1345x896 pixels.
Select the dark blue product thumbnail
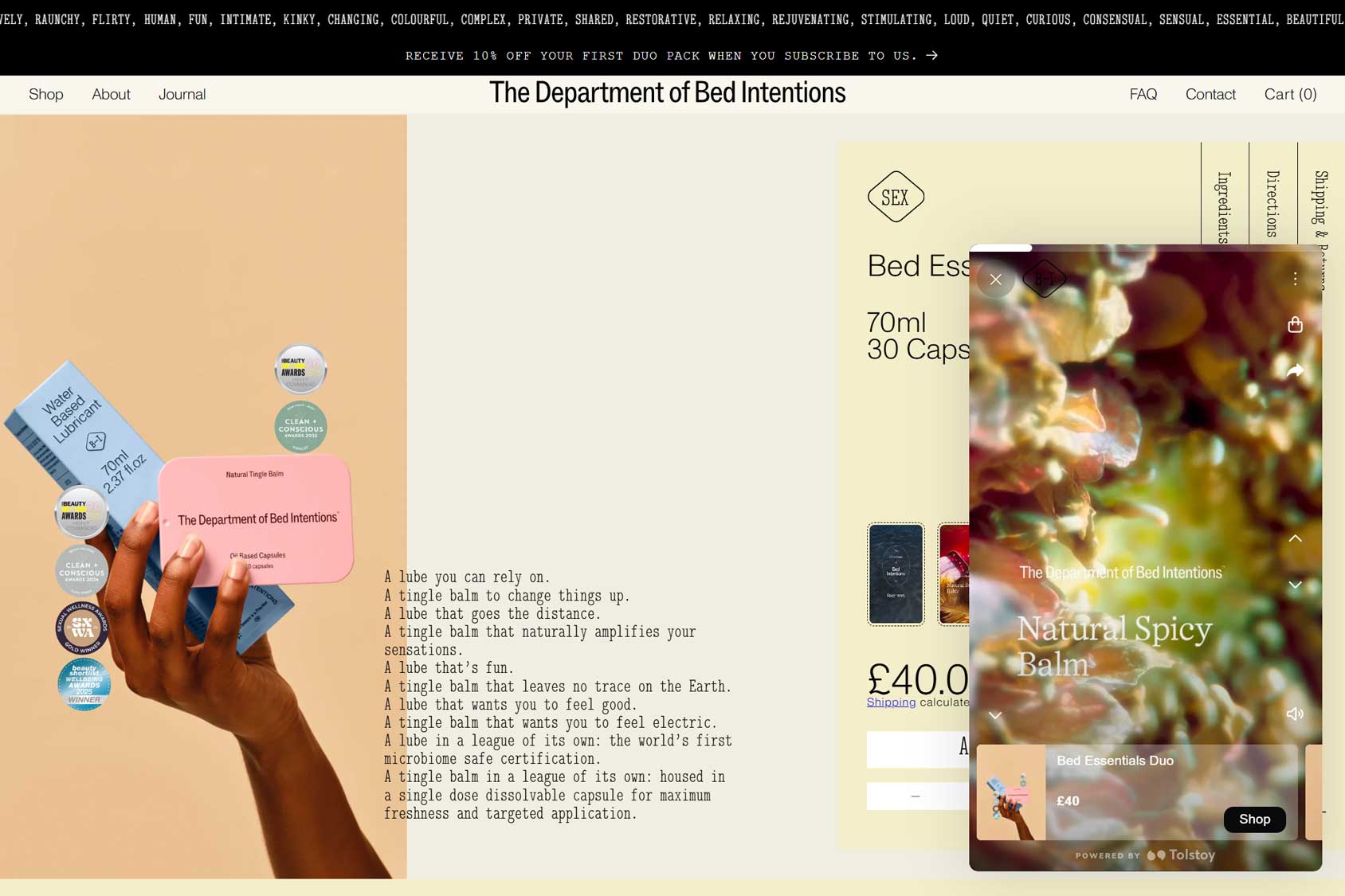point(896,574)
